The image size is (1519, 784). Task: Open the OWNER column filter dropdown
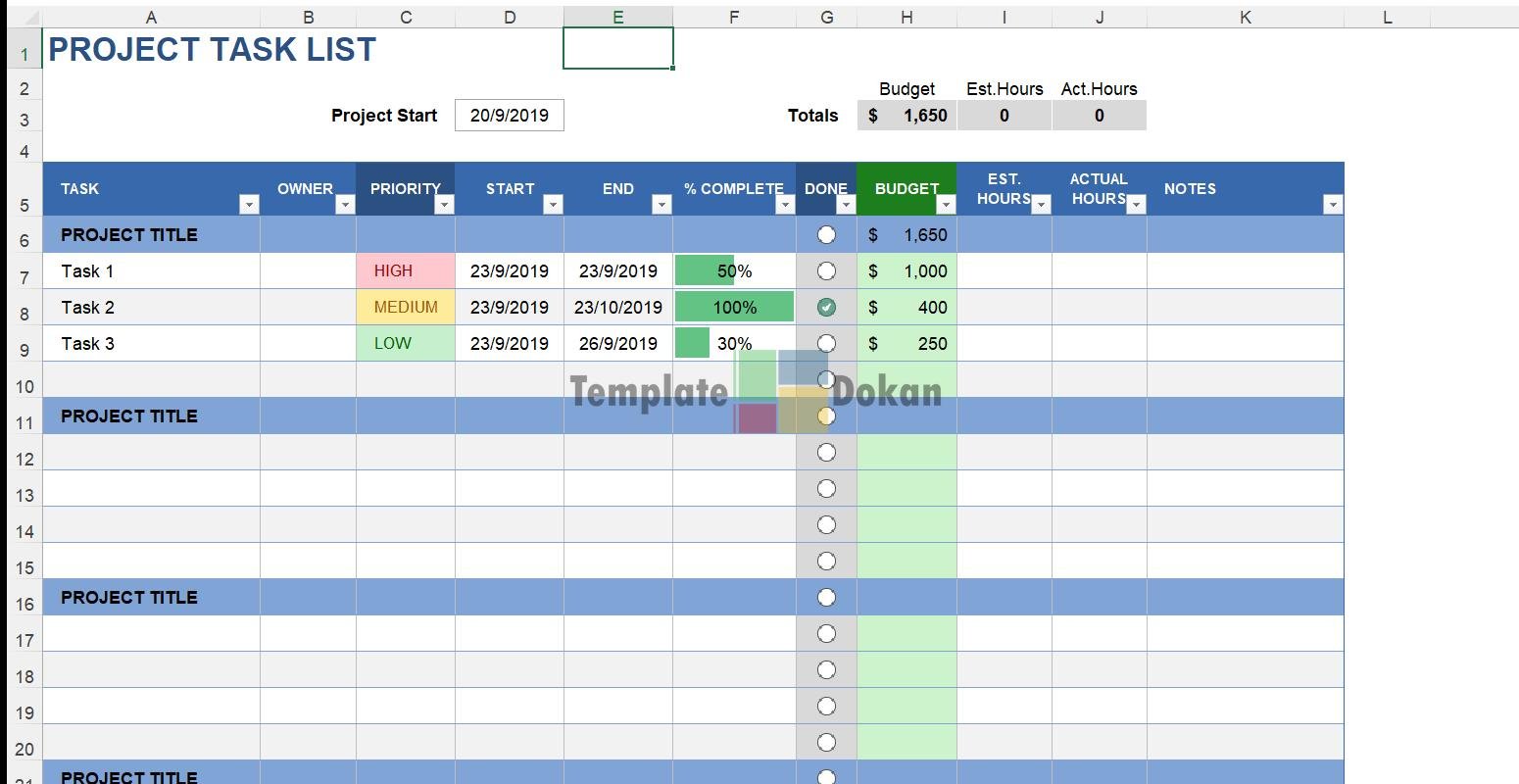[345, 204]
